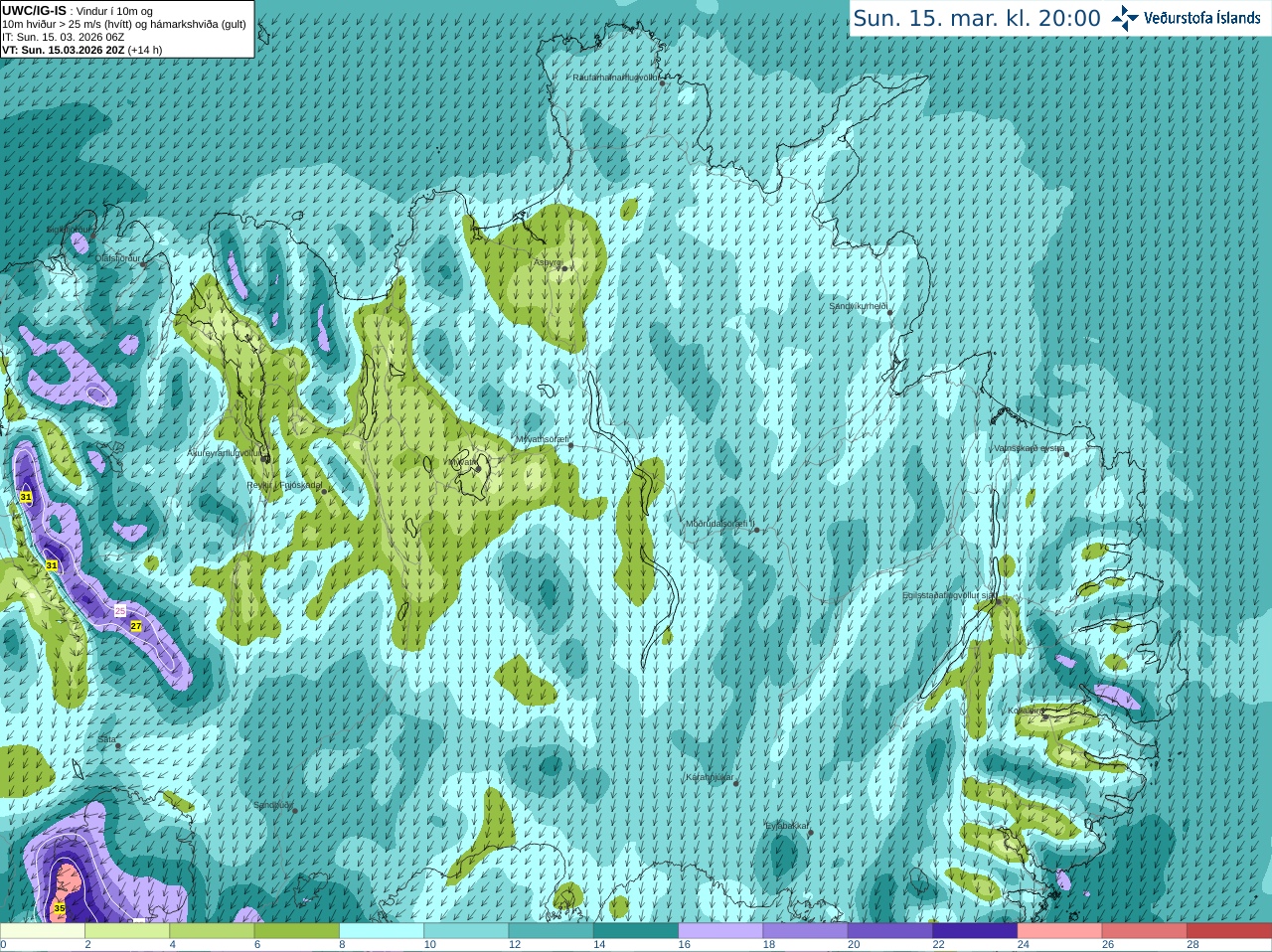Click the Ólafsfjörður station label

117,257
